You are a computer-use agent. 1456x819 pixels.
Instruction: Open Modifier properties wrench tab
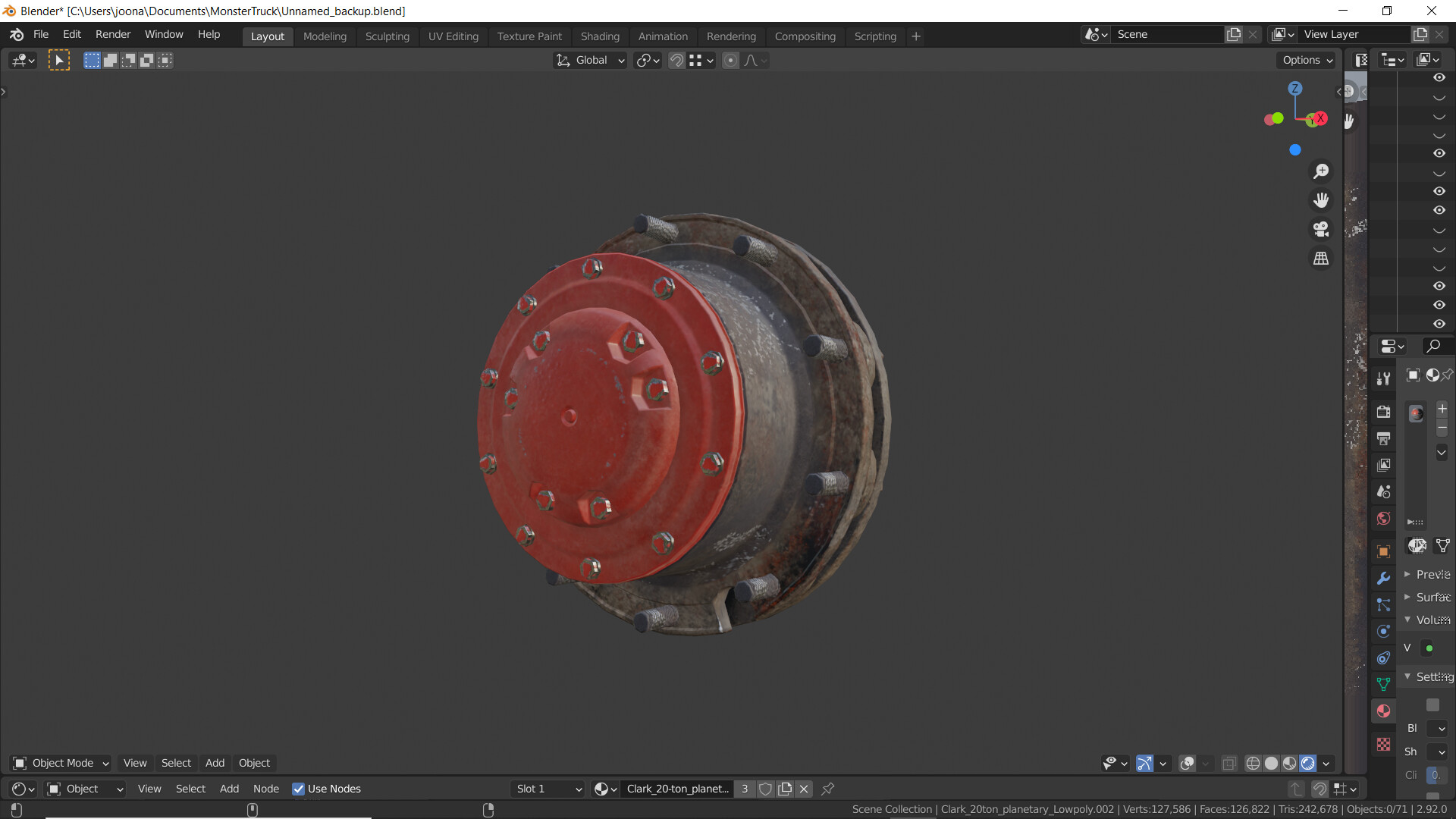pos(1384,578)
